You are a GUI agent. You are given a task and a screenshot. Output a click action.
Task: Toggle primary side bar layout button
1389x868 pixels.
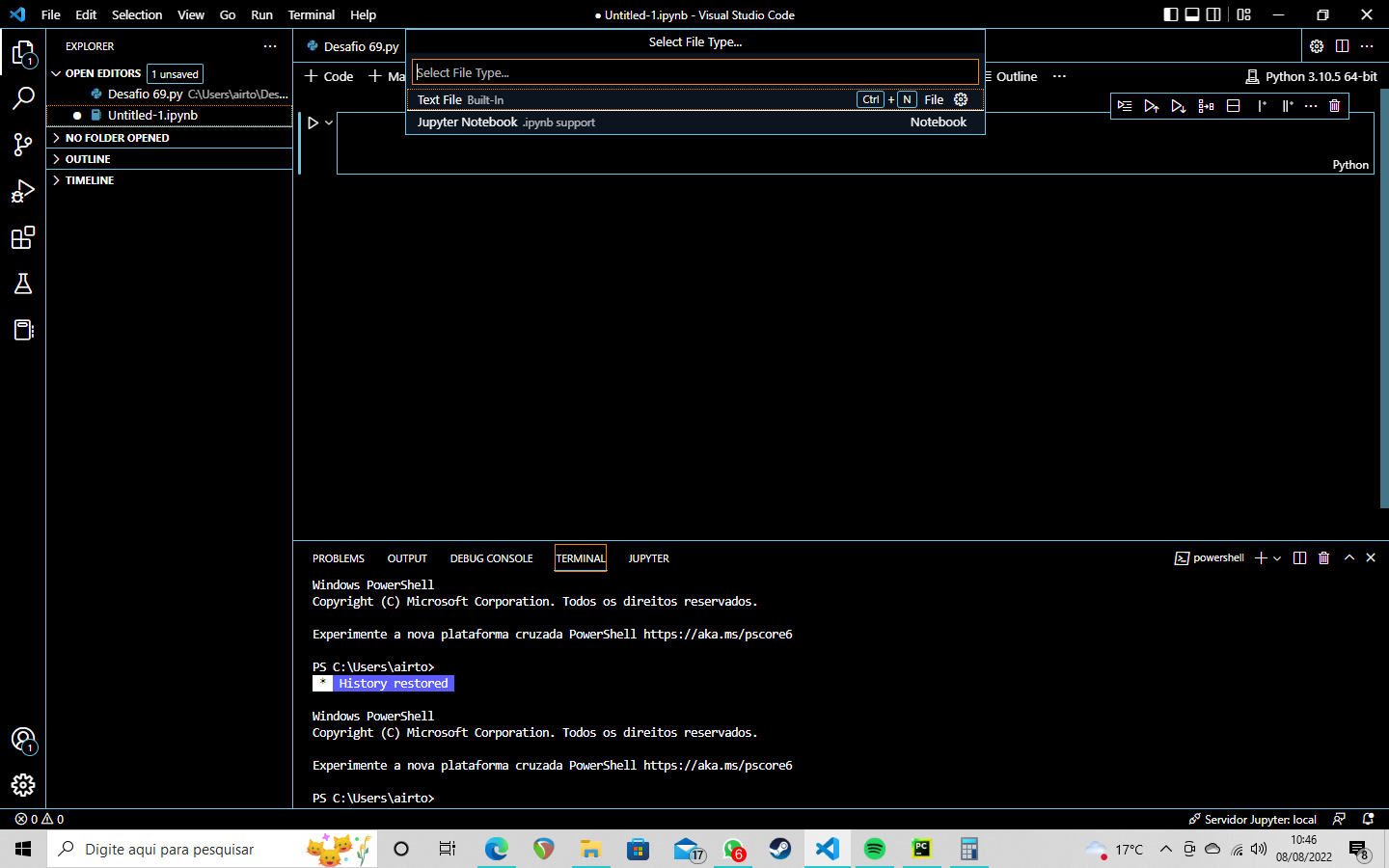pyautogui.click(x=1170, y=14)
